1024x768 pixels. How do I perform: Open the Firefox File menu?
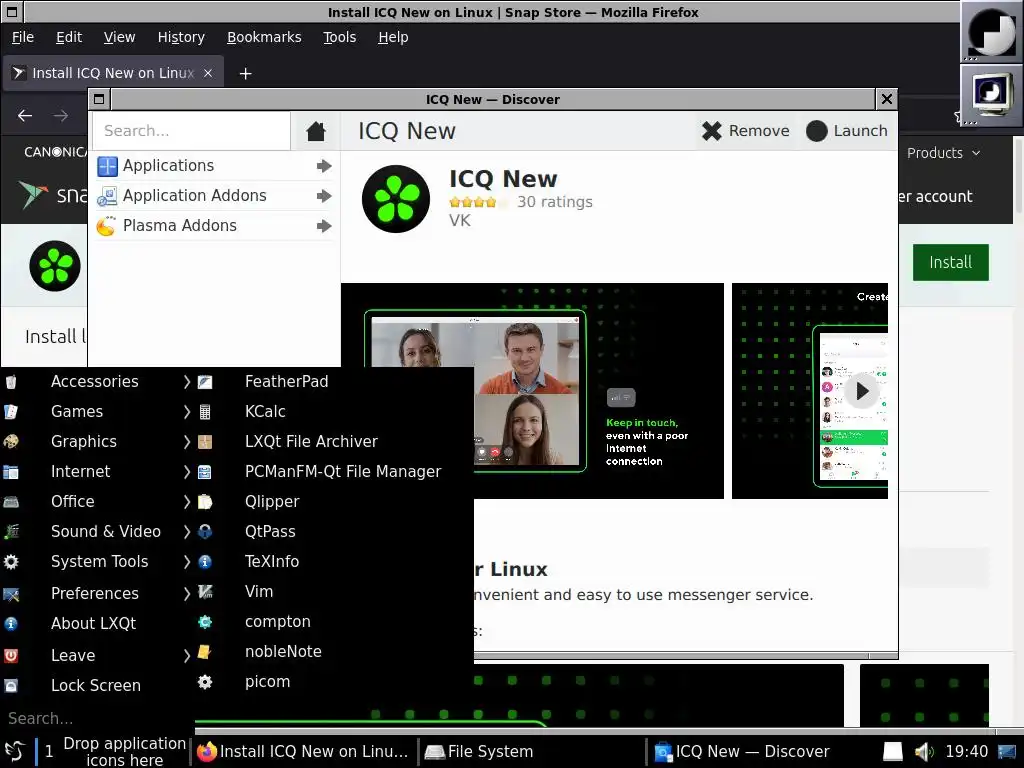coord(23,37)
